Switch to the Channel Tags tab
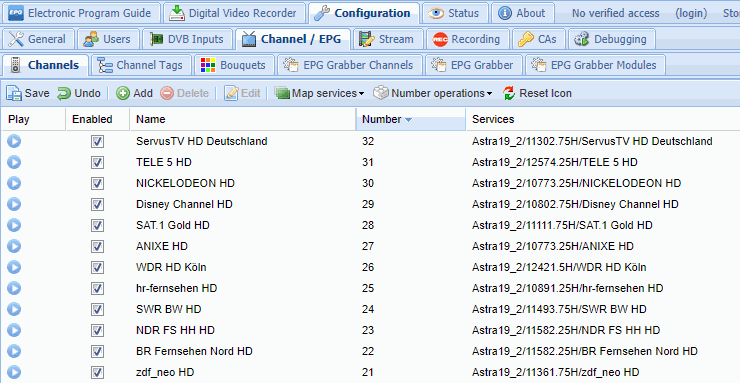The image size is (740, 383). click(141, 65)
